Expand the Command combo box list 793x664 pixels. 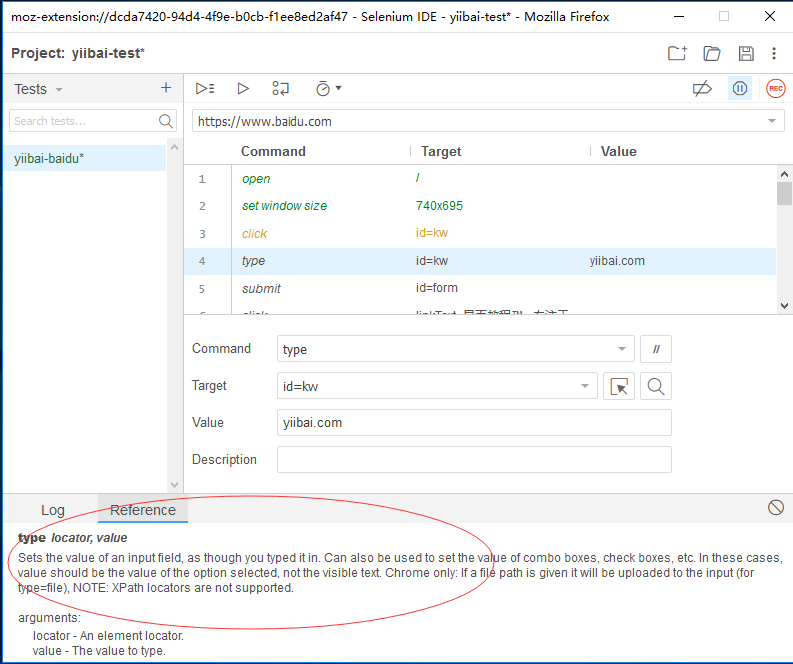tap(621, 349)
